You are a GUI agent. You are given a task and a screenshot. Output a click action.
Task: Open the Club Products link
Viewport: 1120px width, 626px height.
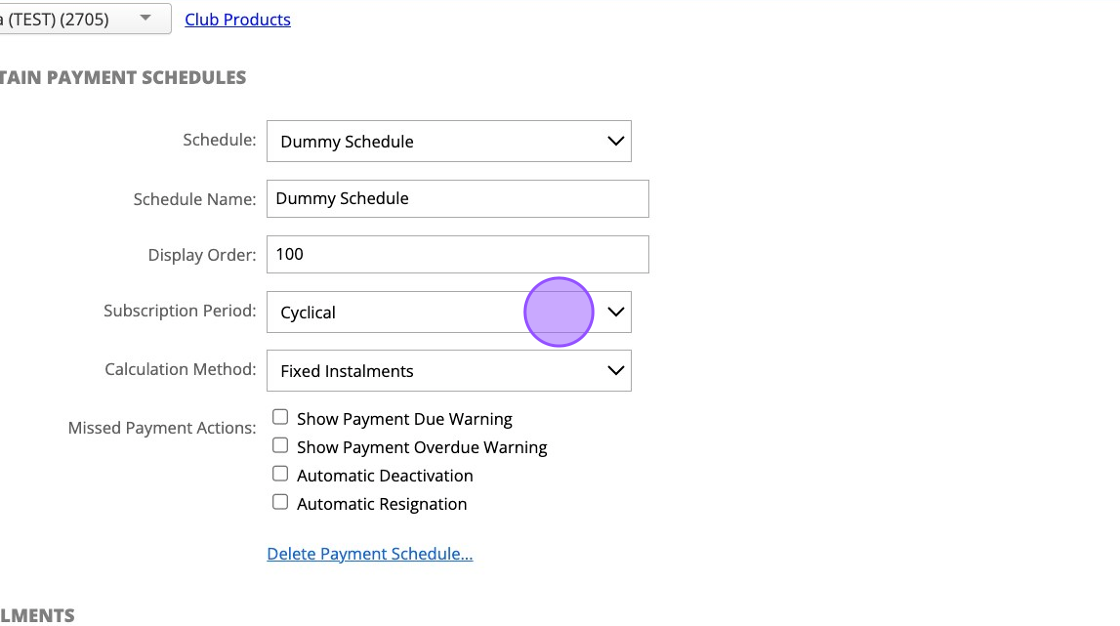pos(237,19)
